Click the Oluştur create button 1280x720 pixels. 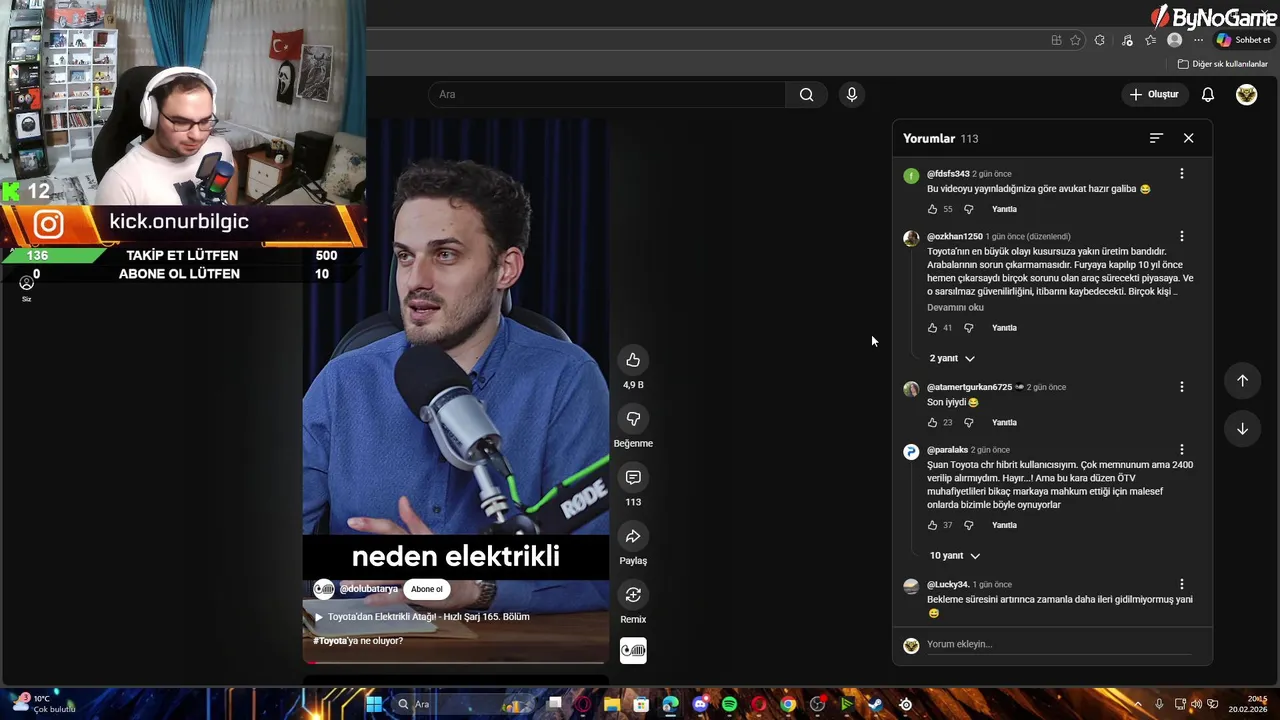click(x=1154, y=94)
